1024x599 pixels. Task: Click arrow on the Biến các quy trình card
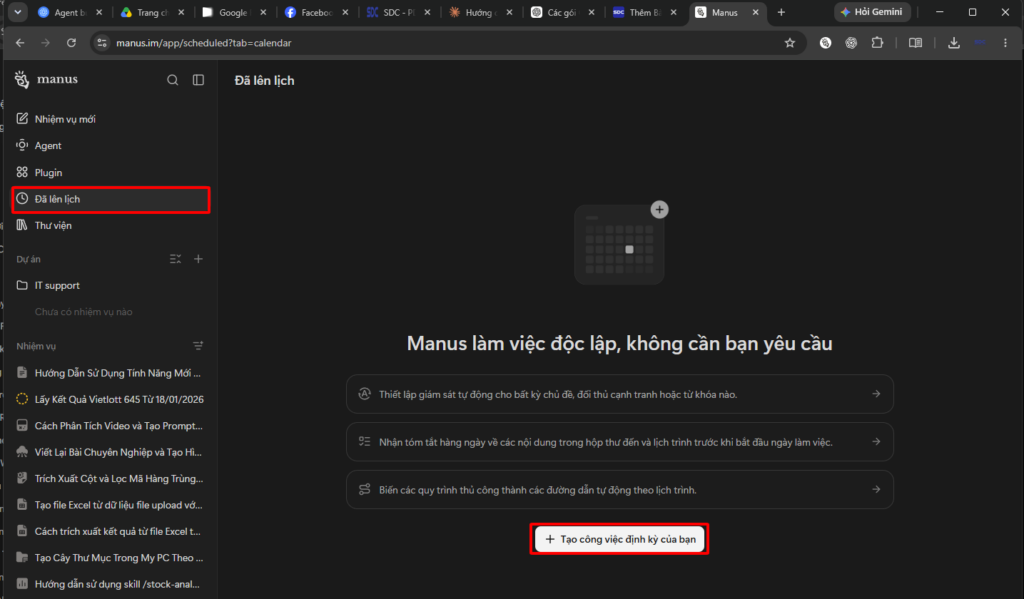click(876, 489)
